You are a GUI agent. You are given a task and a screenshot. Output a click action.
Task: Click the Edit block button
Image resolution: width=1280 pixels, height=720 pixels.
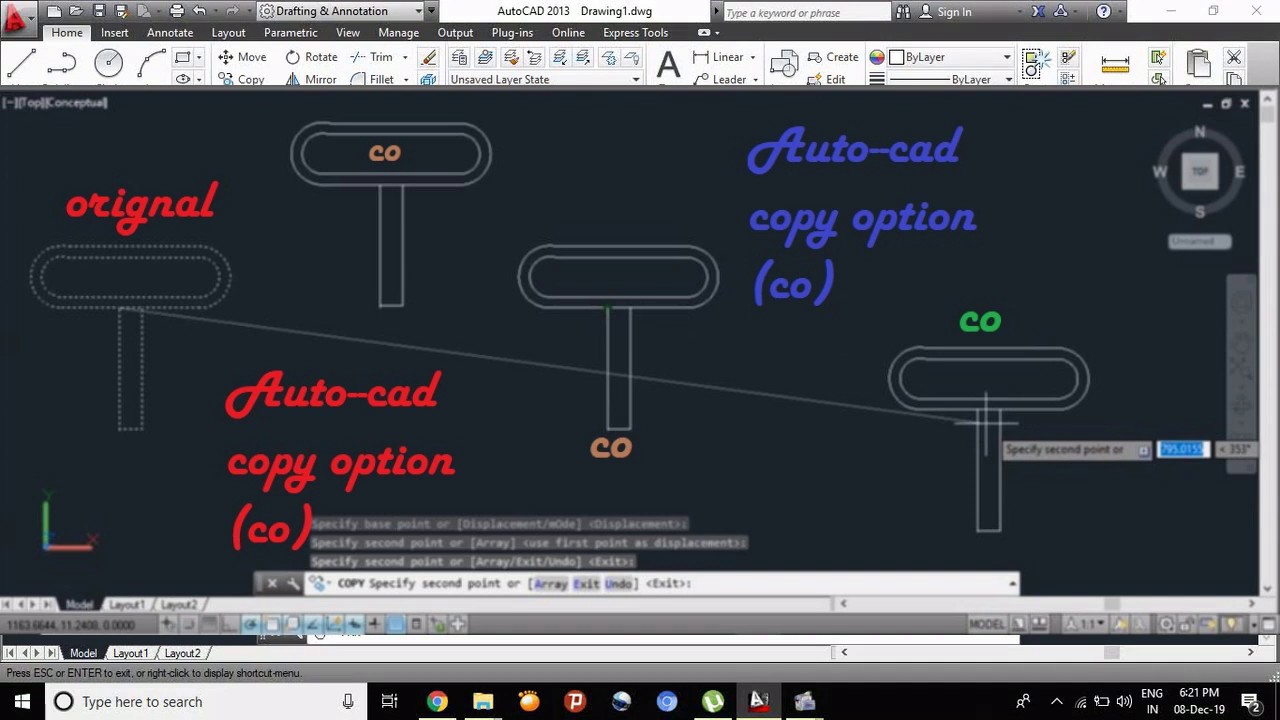pos(827,79)
